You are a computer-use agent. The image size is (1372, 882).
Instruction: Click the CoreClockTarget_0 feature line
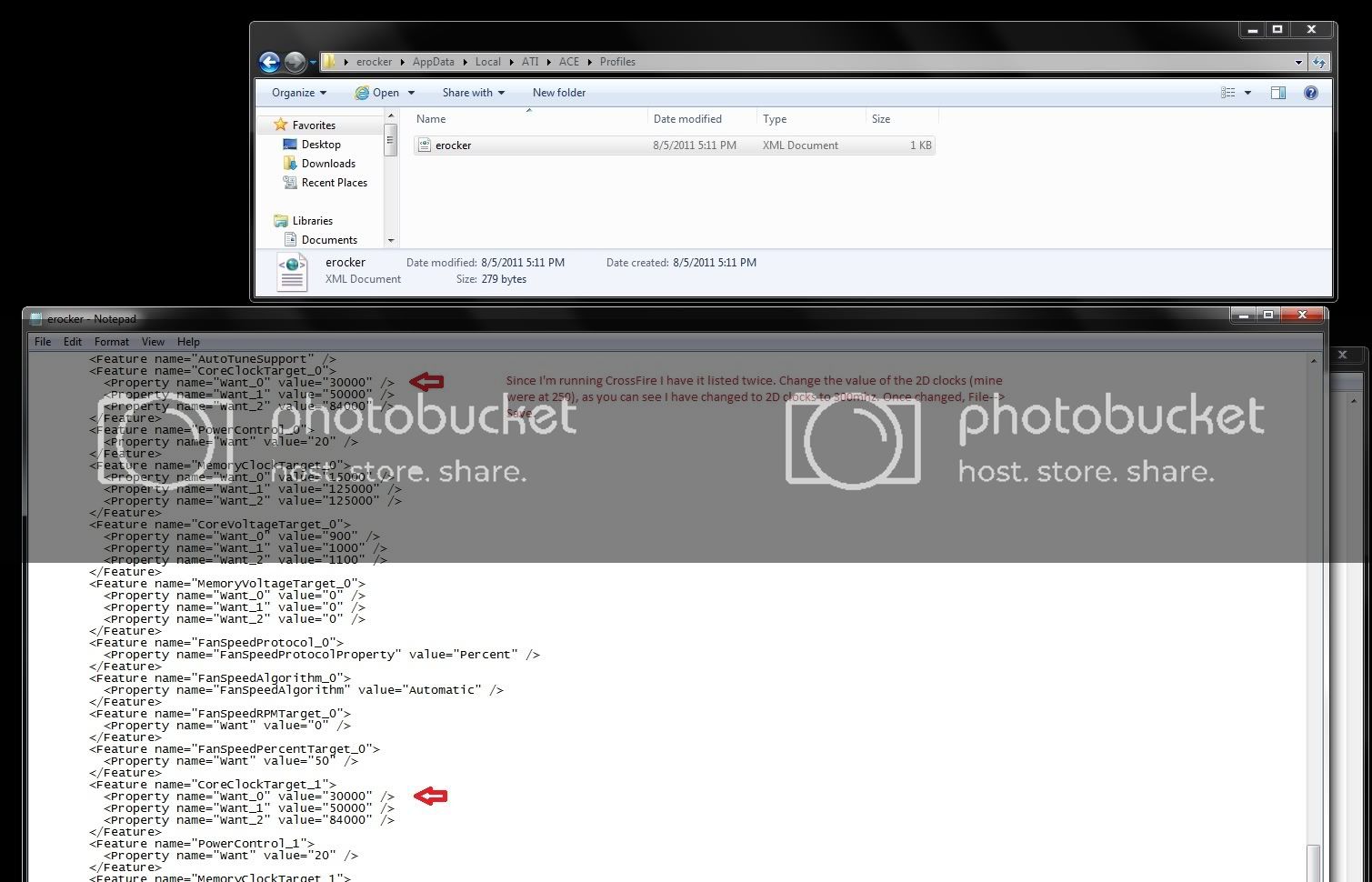click(213, 371)
